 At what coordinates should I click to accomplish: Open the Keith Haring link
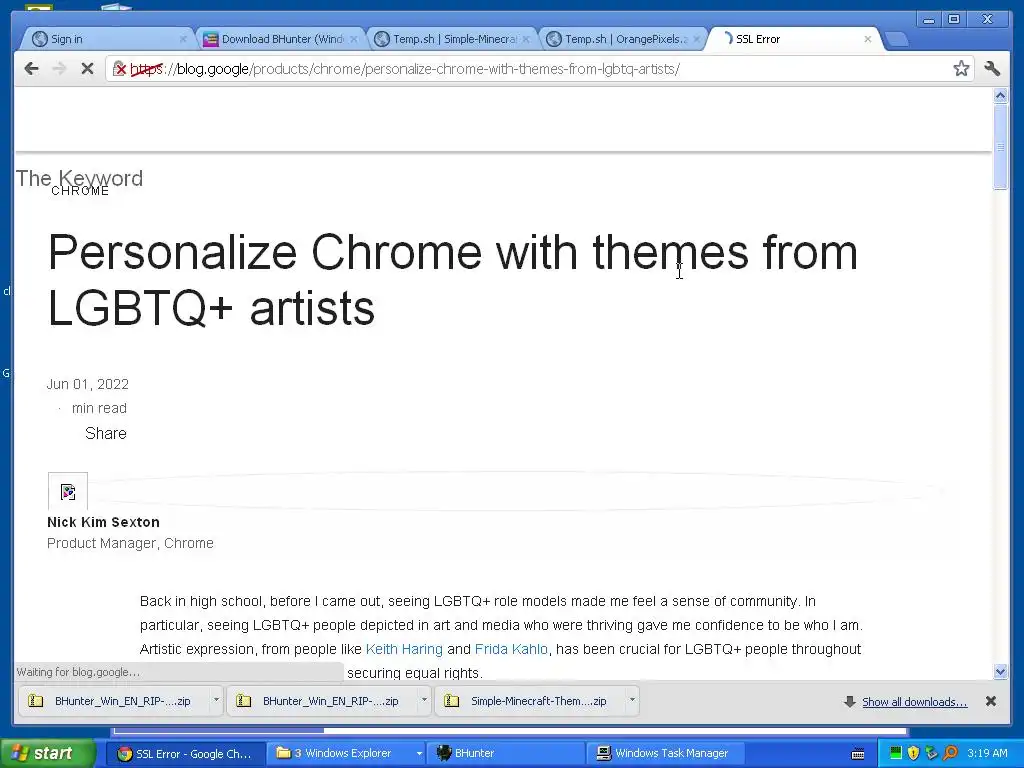[x=404, y=649]
